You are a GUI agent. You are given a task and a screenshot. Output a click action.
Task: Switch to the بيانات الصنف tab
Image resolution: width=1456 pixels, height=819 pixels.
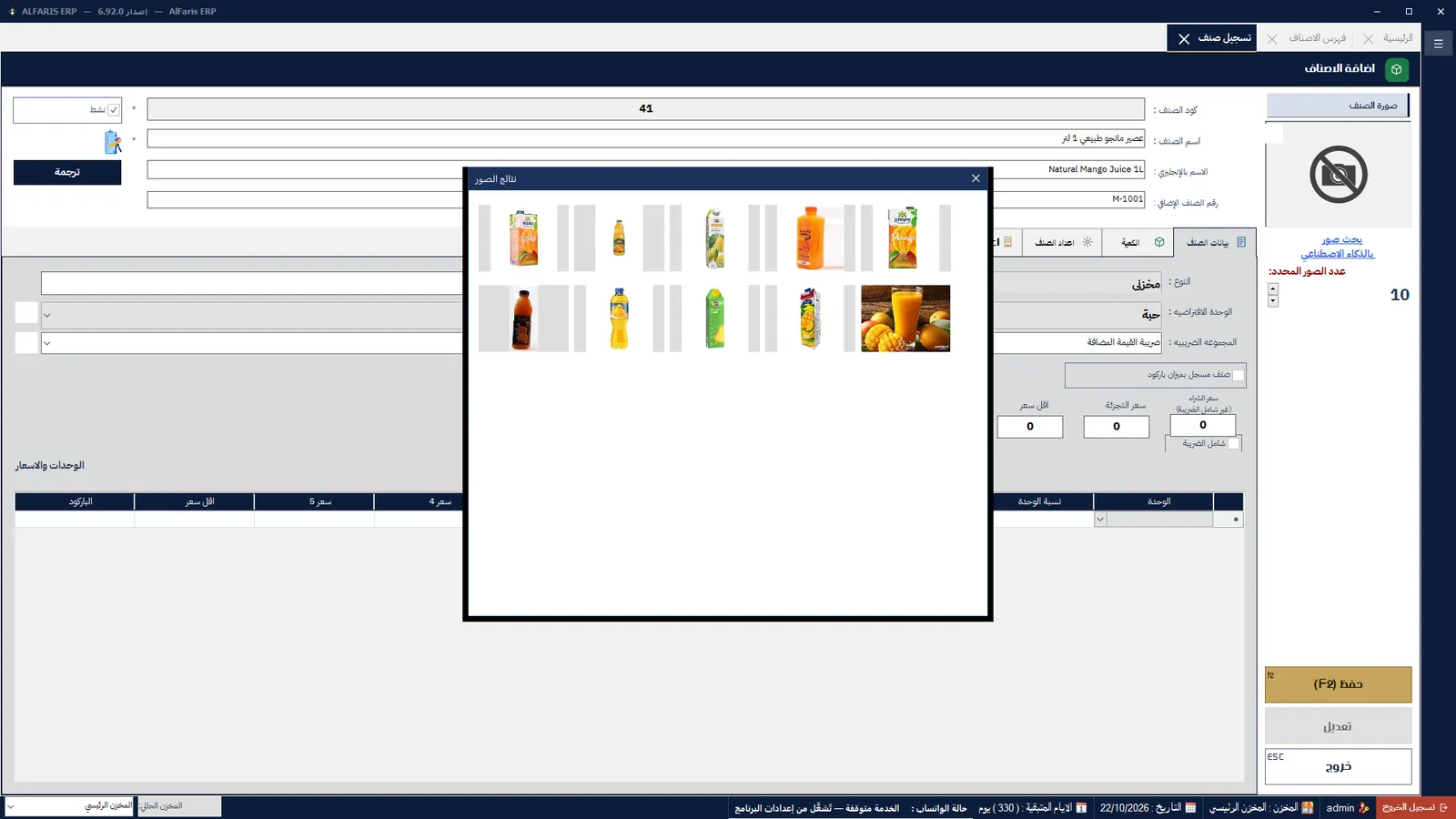coord(1215,243)
